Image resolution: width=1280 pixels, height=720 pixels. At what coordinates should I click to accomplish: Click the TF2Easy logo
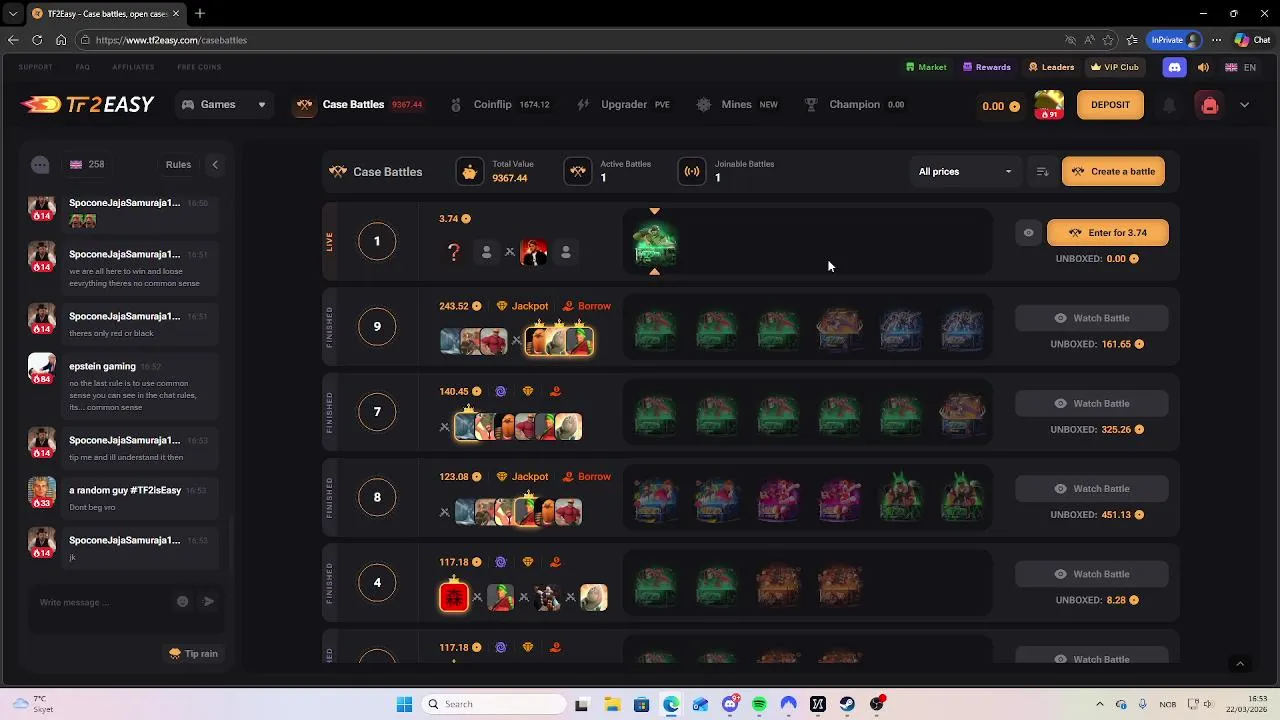coord(87,104)
